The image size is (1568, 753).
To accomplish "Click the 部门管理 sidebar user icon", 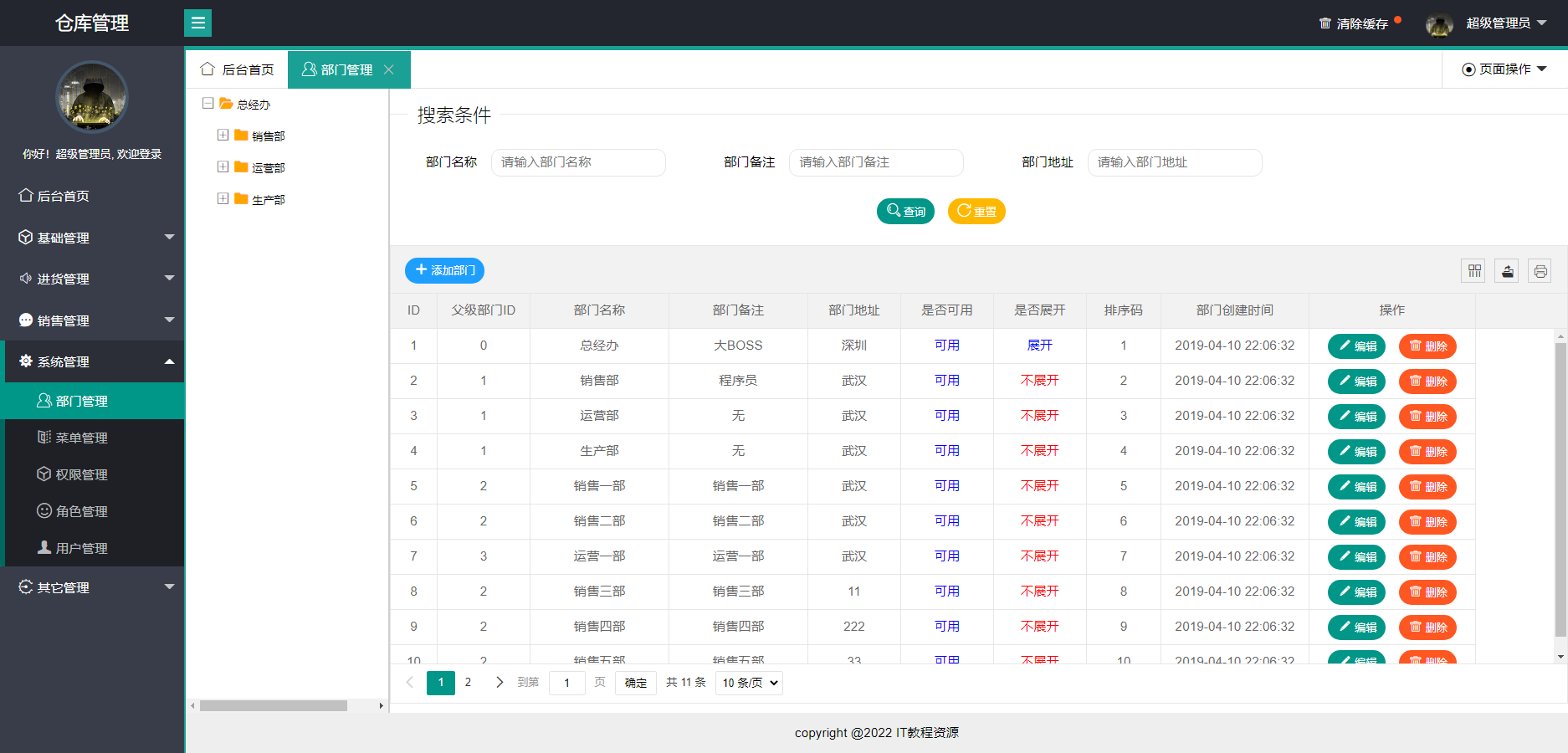I will 44,400.
